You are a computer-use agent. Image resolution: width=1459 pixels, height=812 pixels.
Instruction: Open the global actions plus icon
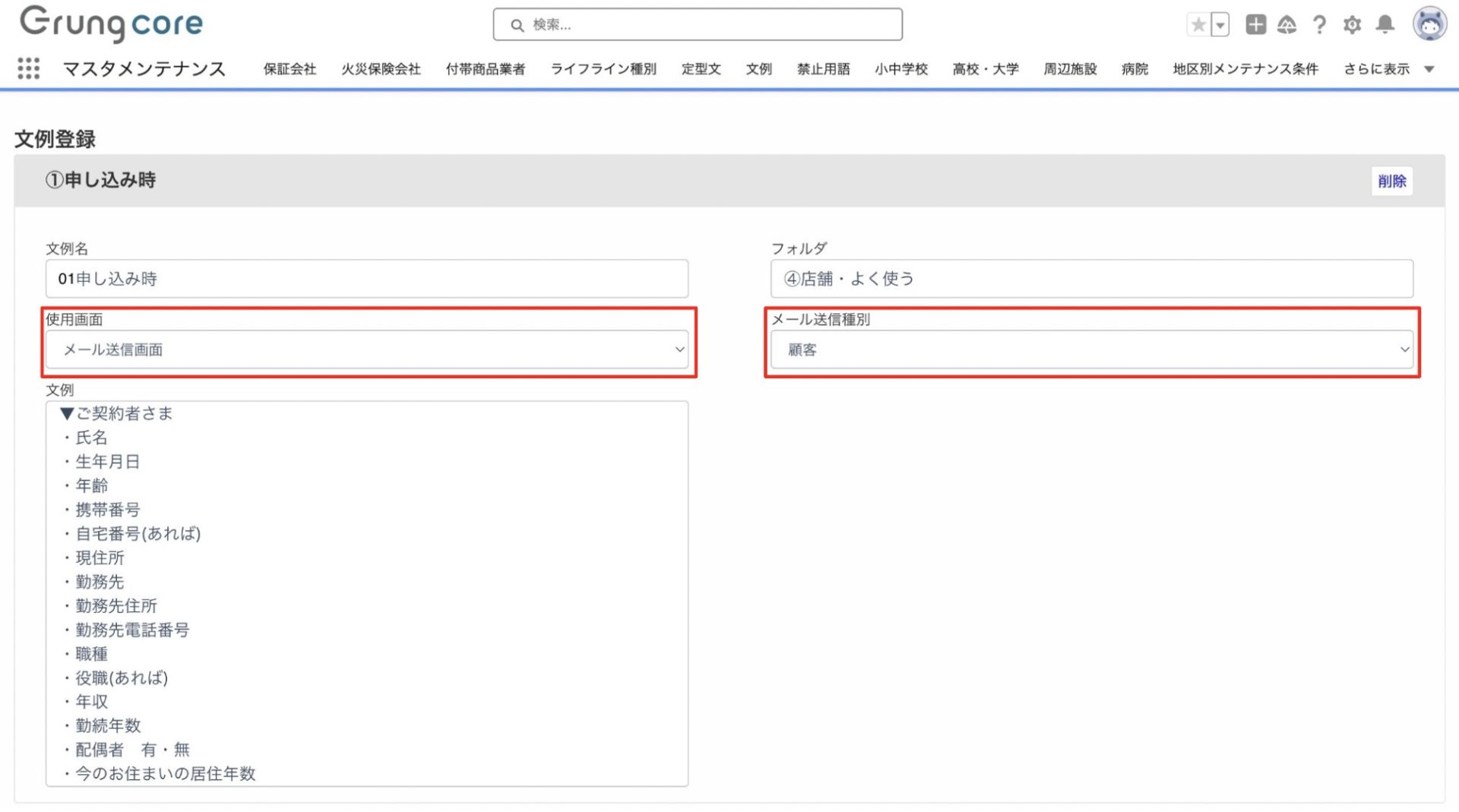coord(1255,25)
